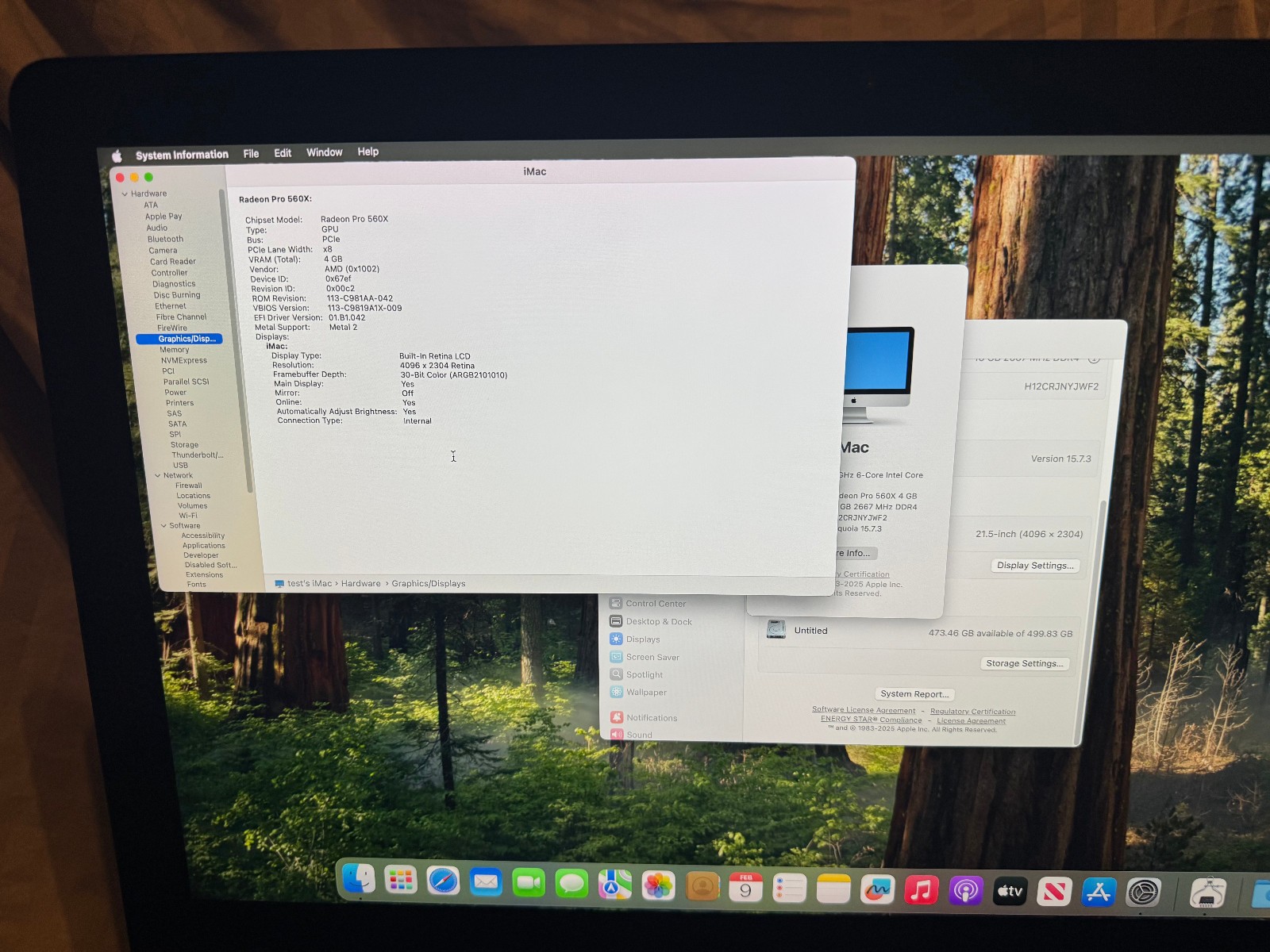The width and height of the screenshot is (1270, 952).
Task: Click the Untitled disk icon in Storage
Action: pos(776,629)
